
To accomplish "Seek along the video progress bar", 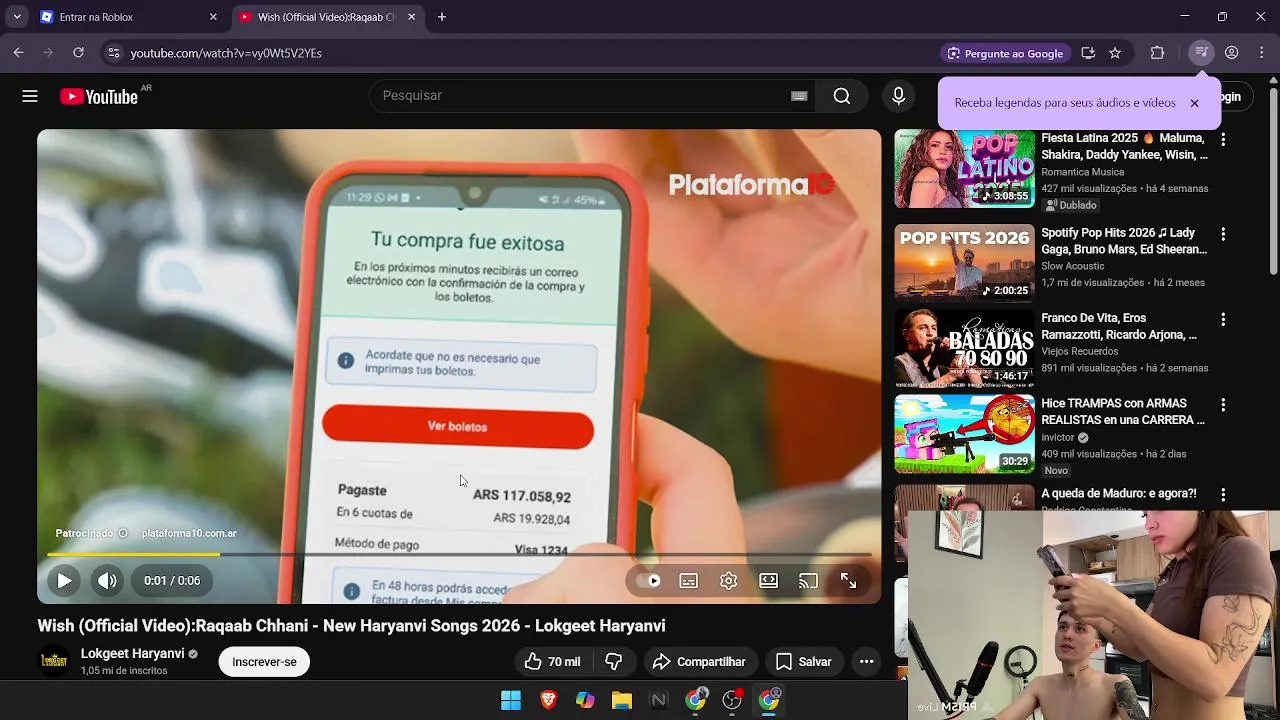I will pos(459,554).
